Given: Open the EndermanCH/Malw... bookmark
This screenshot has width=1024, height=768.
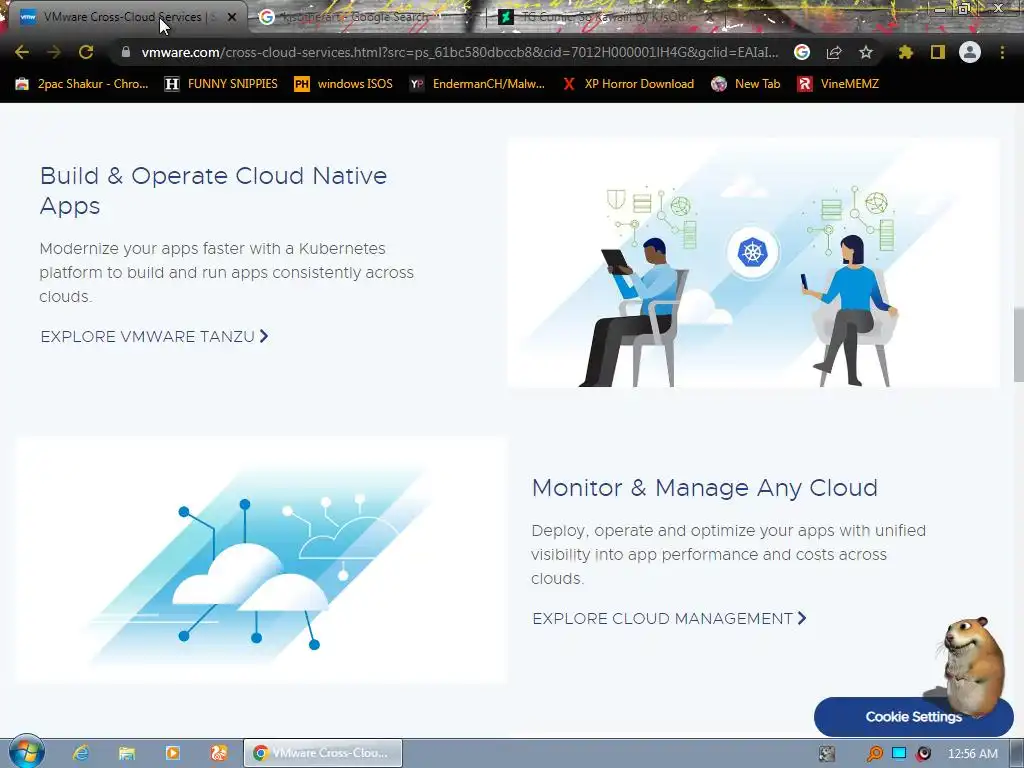Looking at the screenshot, I should click(477, 84).
